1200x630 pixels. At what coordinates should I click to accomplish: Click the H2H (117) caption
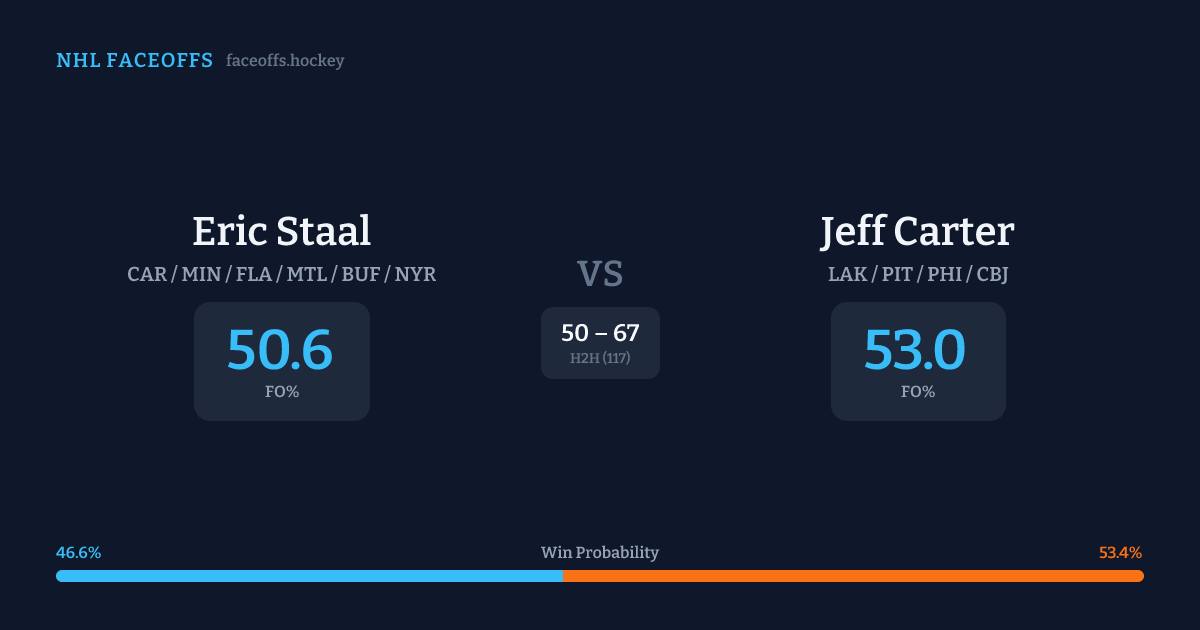tap(600, 358)
